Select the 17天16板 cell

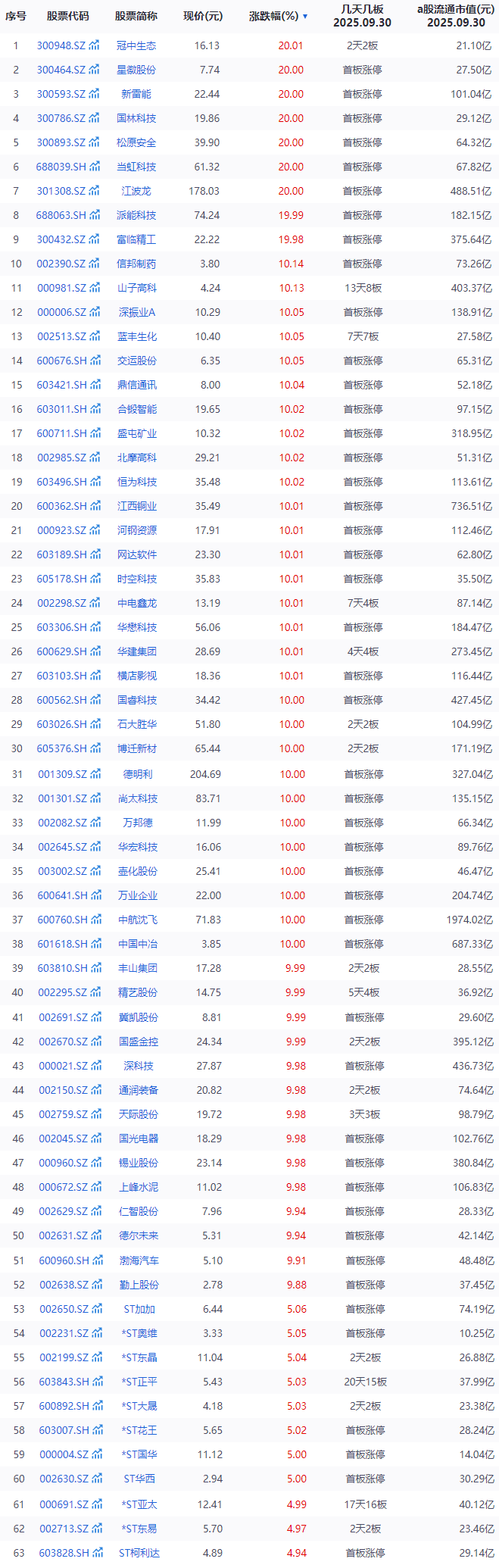coord(366,1504)
